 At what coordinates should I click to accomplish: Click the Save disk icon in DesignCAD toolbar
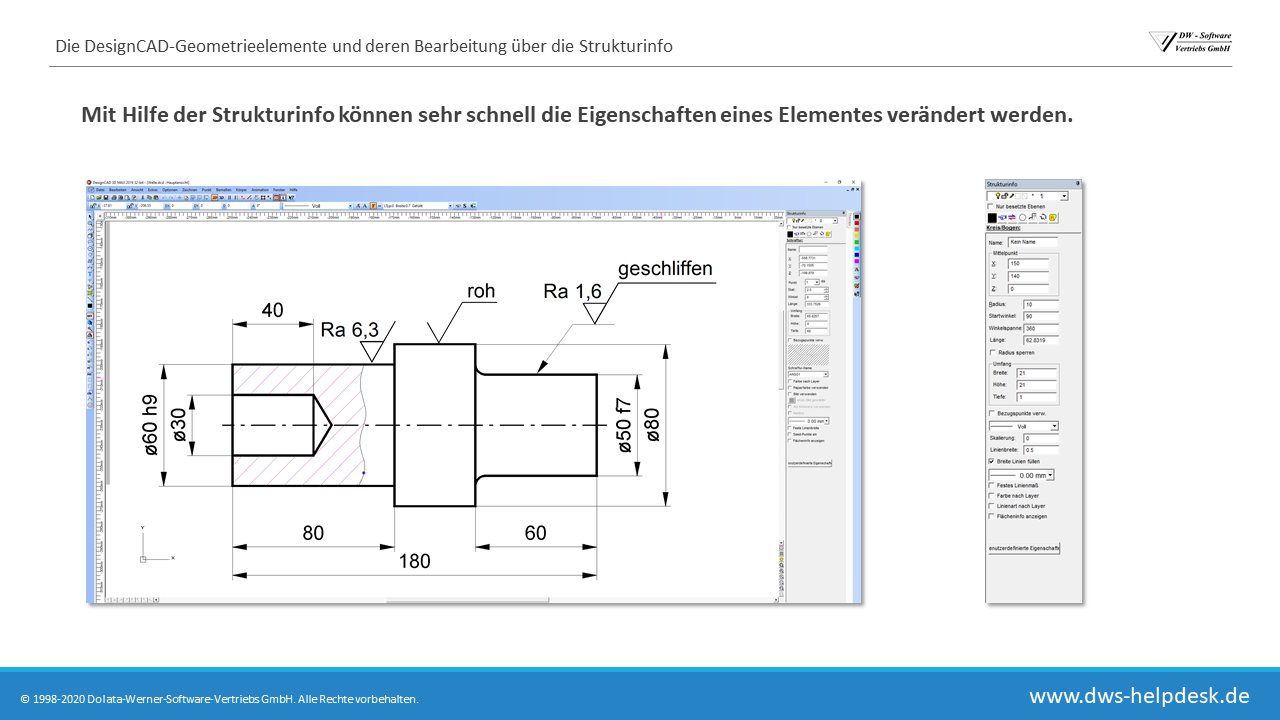point(106,197)
